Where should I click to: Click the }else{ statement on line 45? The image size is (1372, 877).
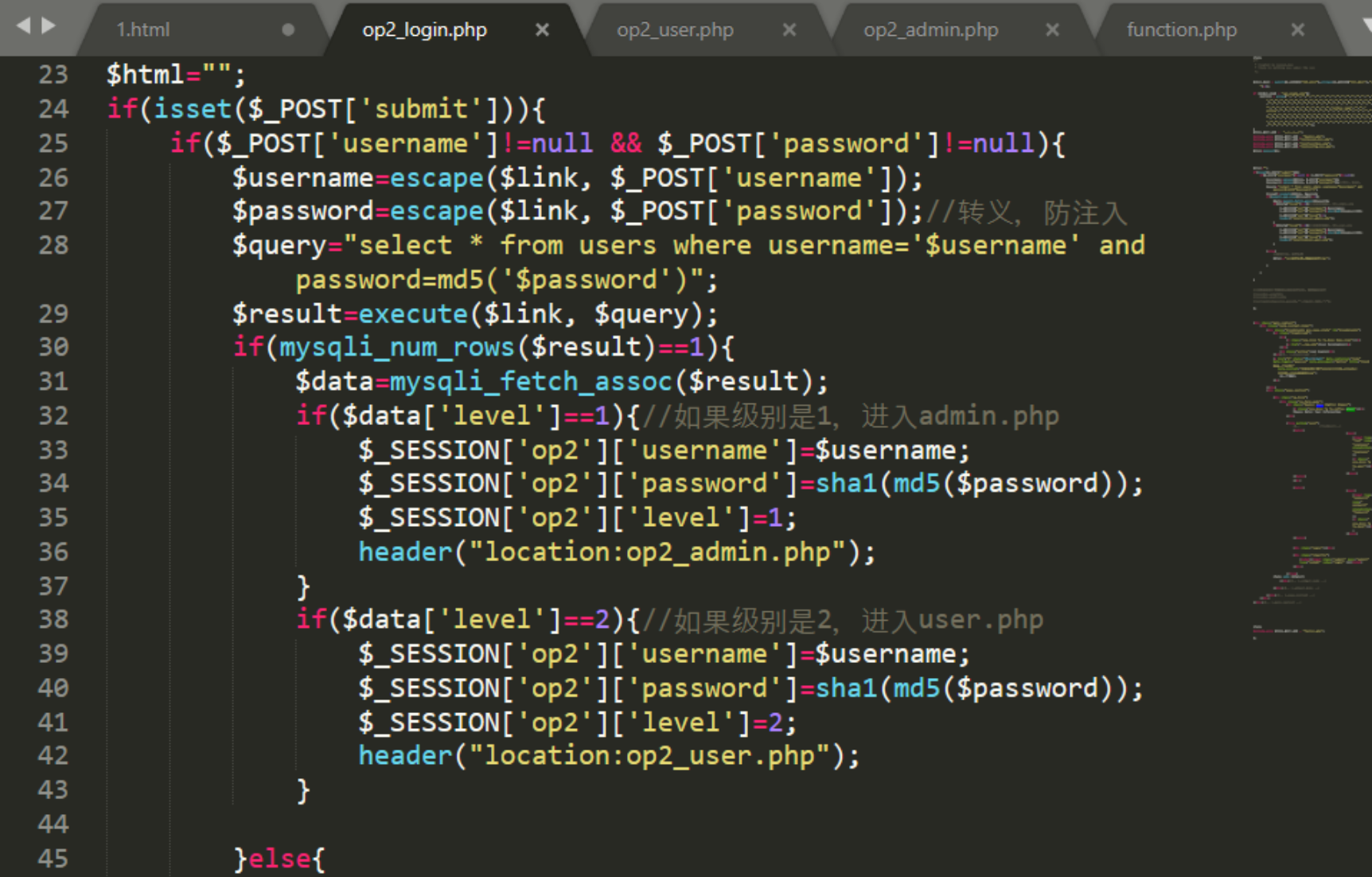point(279,859)
